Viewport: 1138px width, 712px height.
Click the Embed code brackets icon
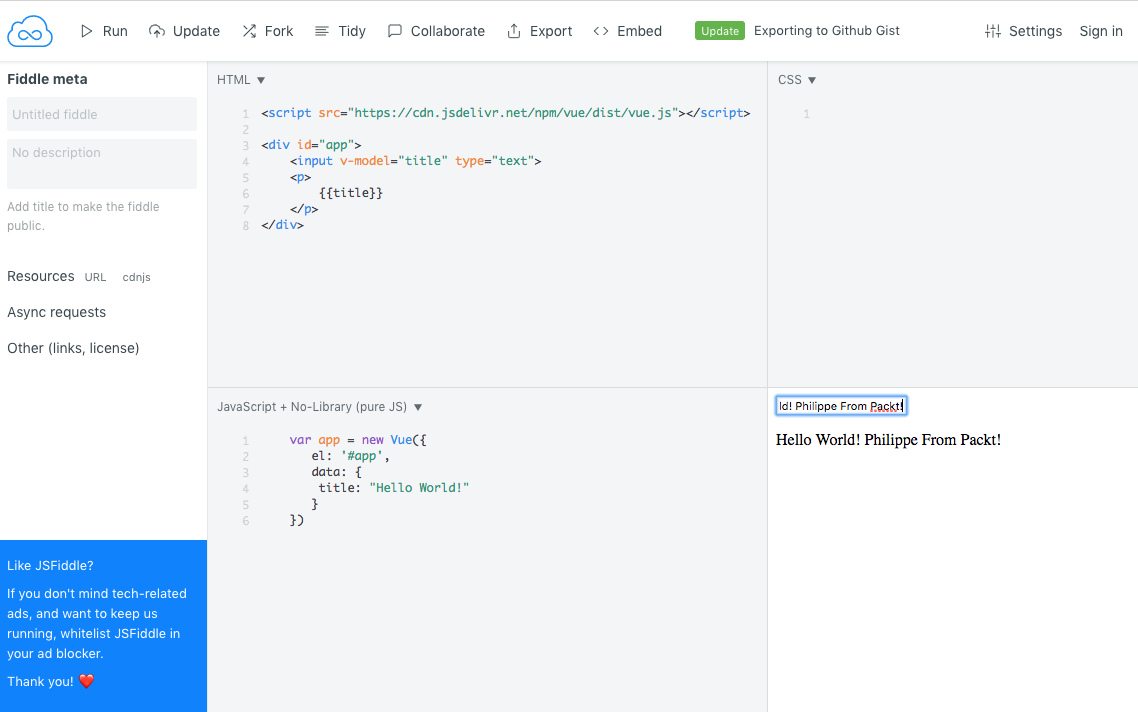pos(601,31)
